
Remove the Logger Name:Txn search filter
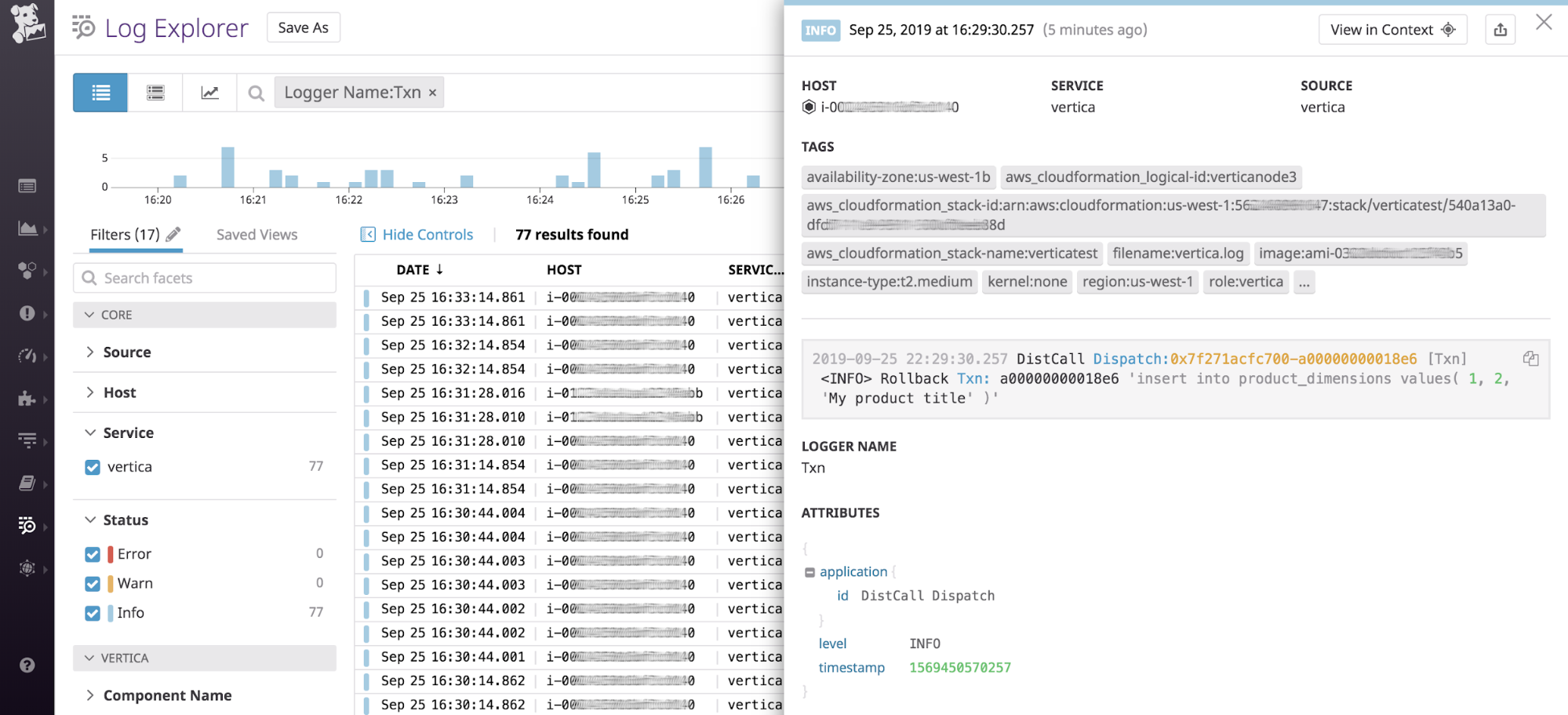[432, 92]
